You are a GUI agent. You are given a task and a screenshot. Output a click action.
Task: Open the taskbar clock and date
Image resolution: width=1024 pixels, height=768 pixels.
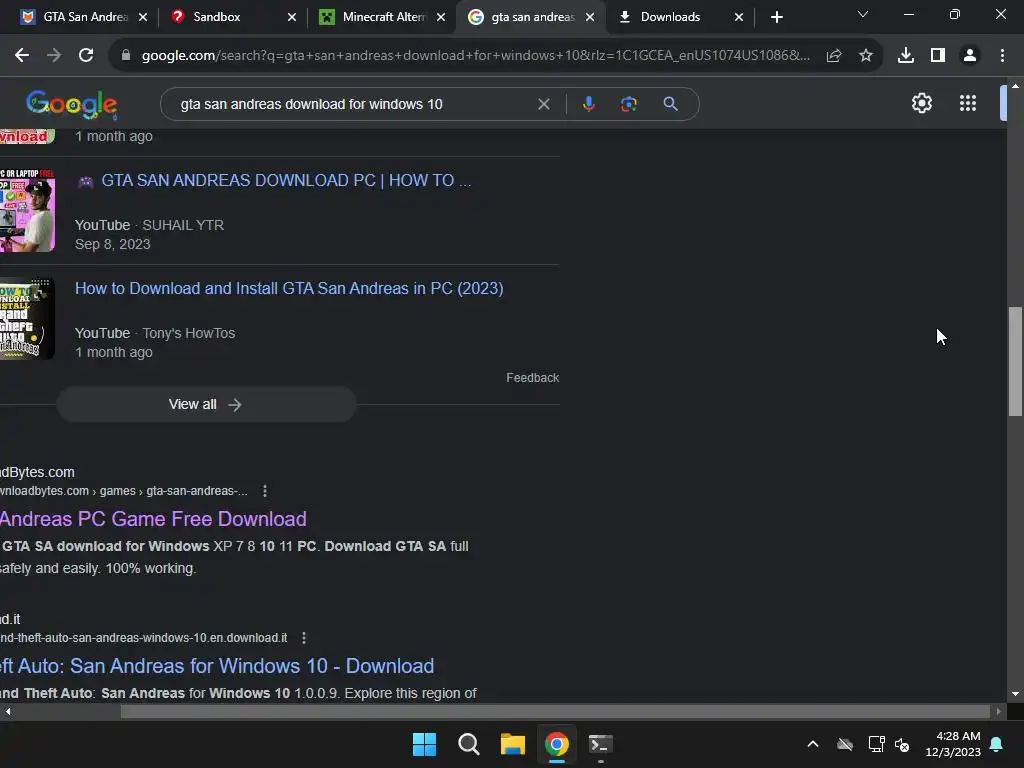[x=953, y=744]
